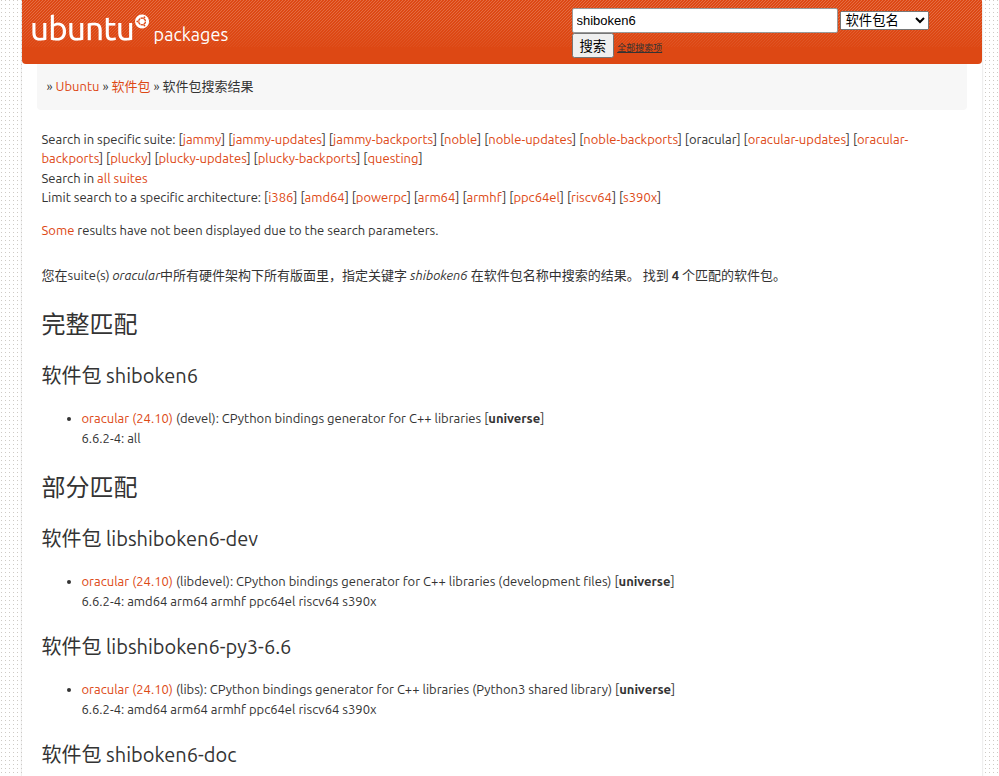Image resolution: width=999 pixels, height=776 pixels.
Task: Click the version line under libshiboken6-py3-6.6
Action: coord(229,709)
